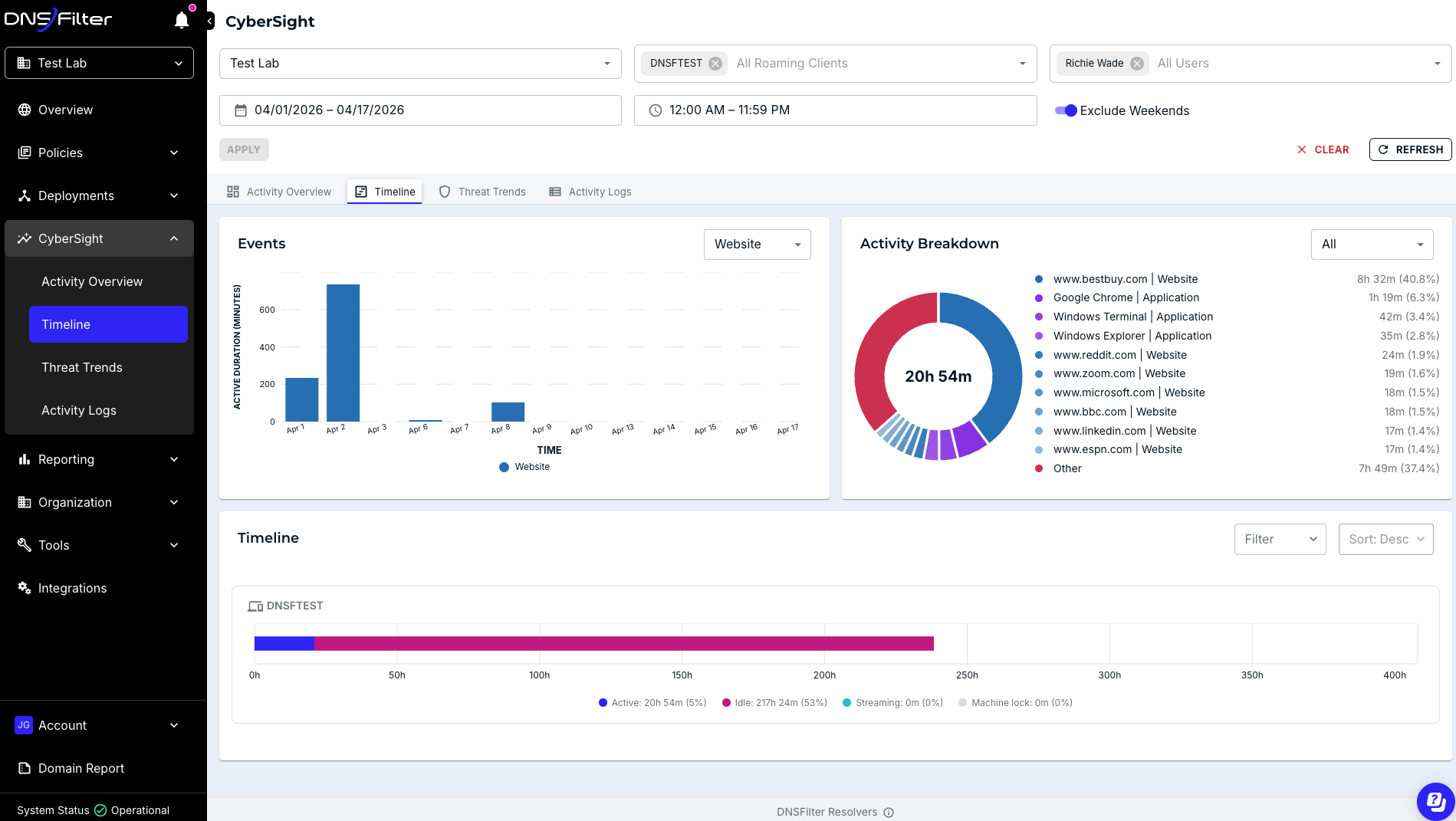
Task: Open the Sort: Desc dropdown
Action: [x=1386, y=539]
